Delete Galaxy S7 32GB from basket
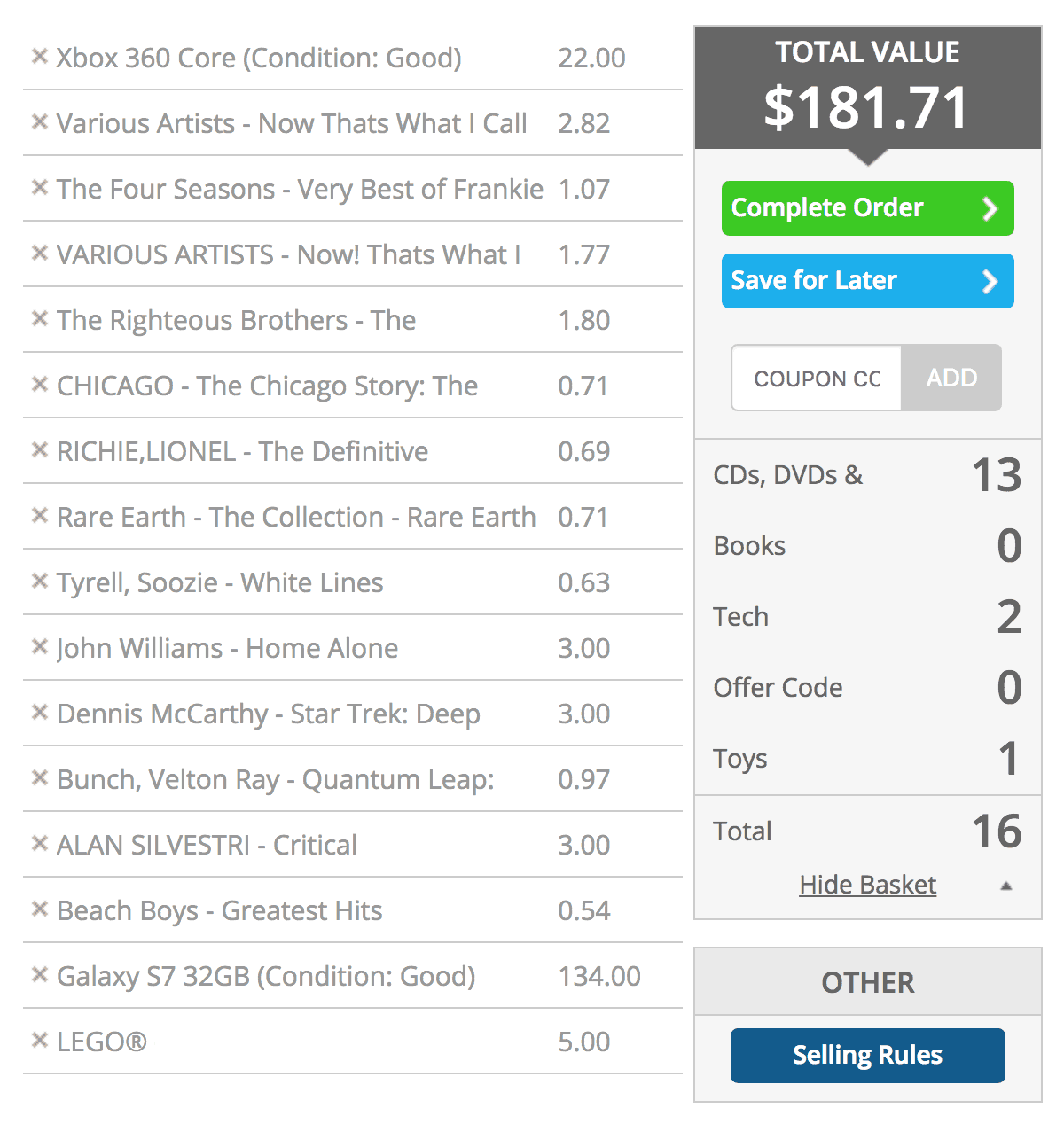1064x1124 pixels. point(39,975)
